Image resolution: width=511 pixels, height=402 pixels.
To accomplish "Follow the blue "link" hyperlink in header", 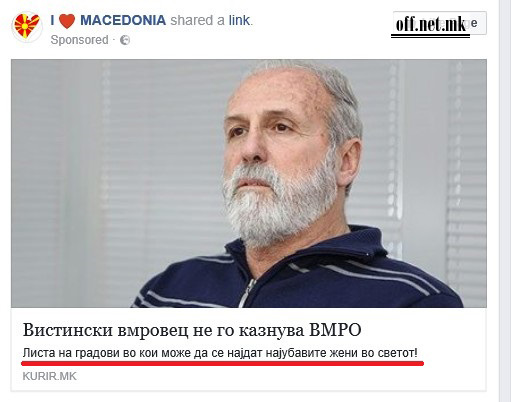I will pyautogui.click(x=239, y=20).
